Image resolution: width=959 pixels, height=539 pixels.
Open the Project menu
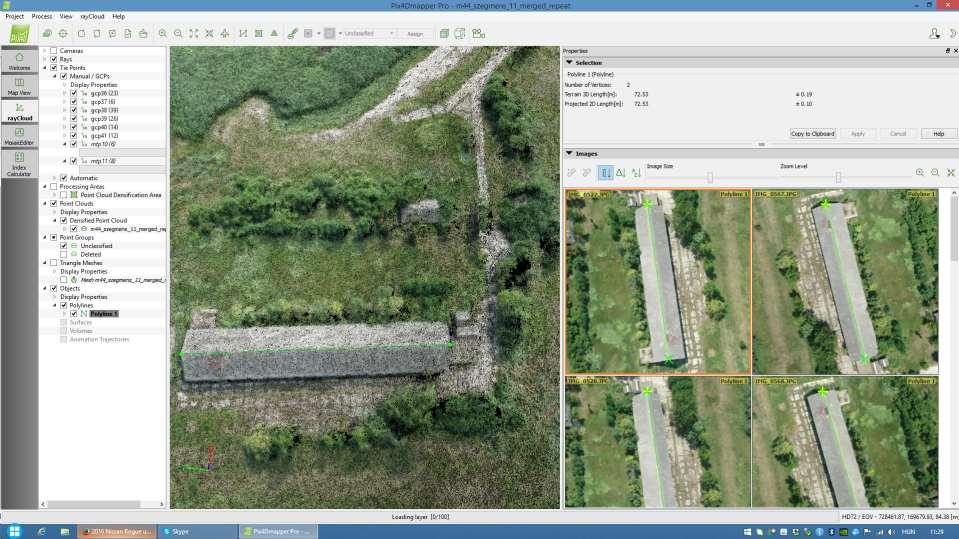click(15, 17)
